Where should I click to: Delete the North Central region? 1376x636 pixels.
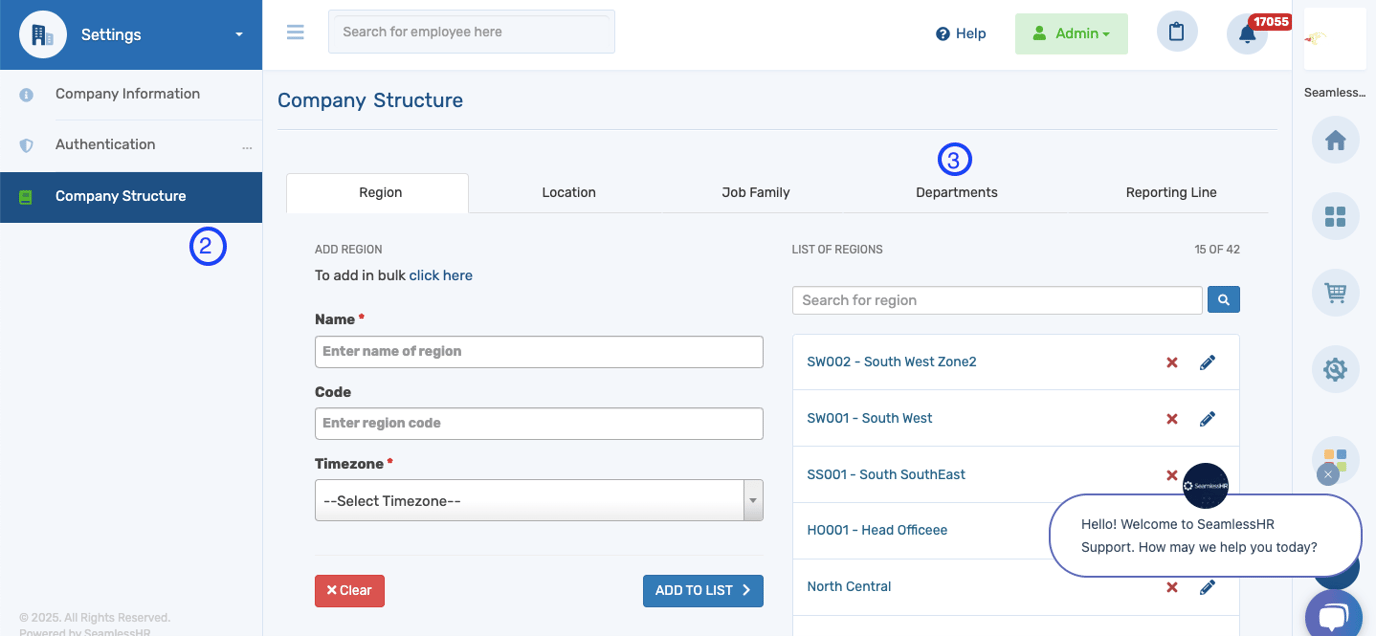(x=1172, y=587)
